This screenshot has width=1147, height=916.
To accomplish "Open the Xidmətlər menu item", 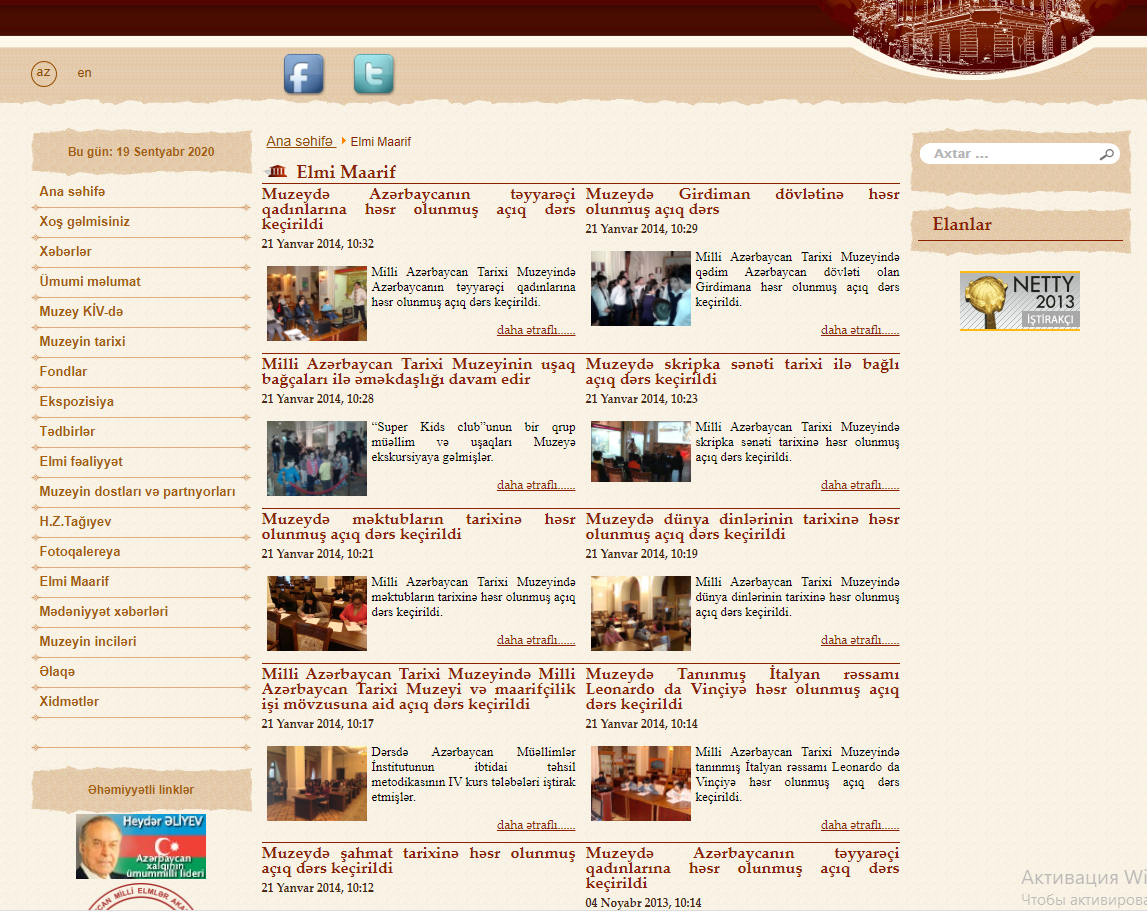I will pyautogui.click(x=69, y=702).
